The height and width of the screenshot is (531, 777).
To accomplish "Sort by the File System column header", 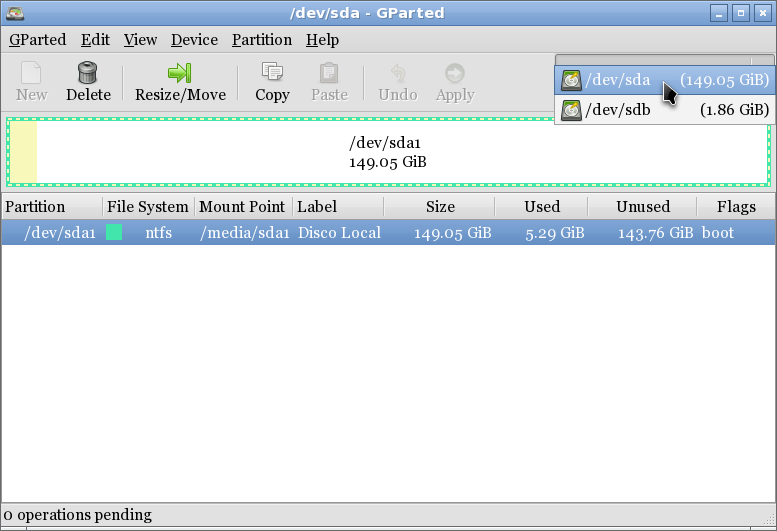I will 148,207.
